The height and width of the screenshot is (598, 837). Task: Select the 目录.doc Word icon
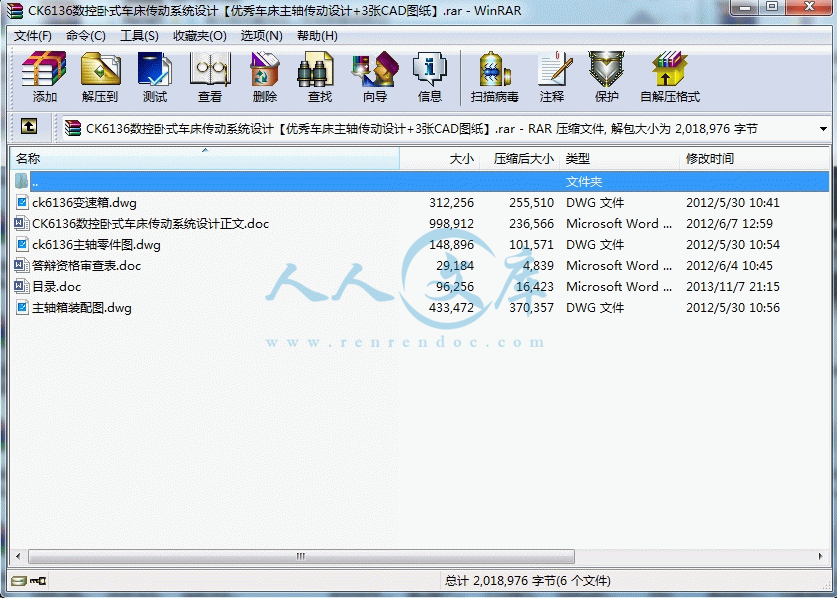click(x=22, y=286)
